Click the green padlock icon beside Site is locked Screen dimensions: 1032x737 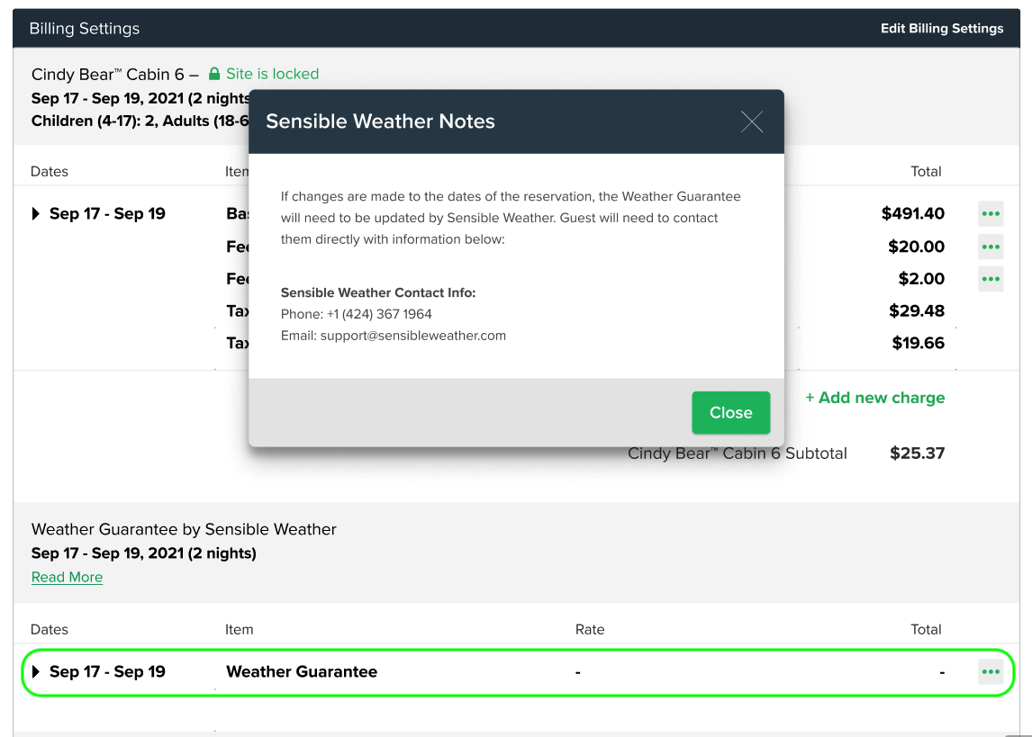pyautogui.click(x=213, y=73)
